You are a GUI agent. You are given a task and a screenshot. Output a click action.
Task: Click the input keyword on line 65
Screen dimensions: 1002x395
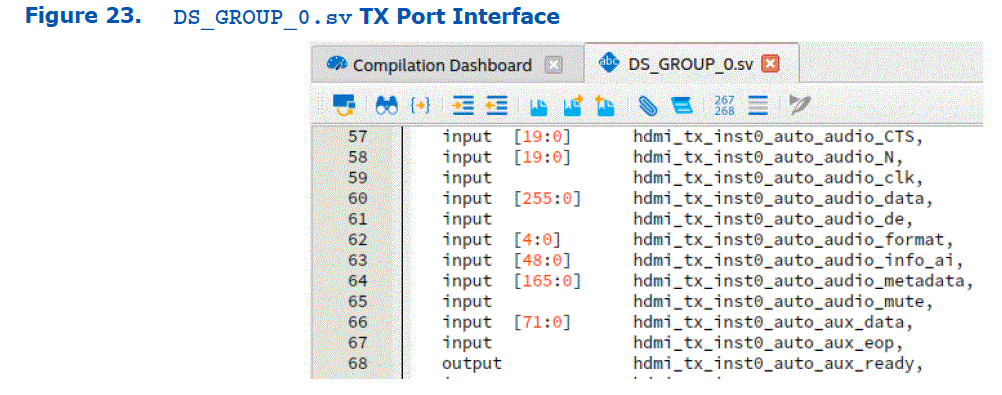tap(466, 302)
